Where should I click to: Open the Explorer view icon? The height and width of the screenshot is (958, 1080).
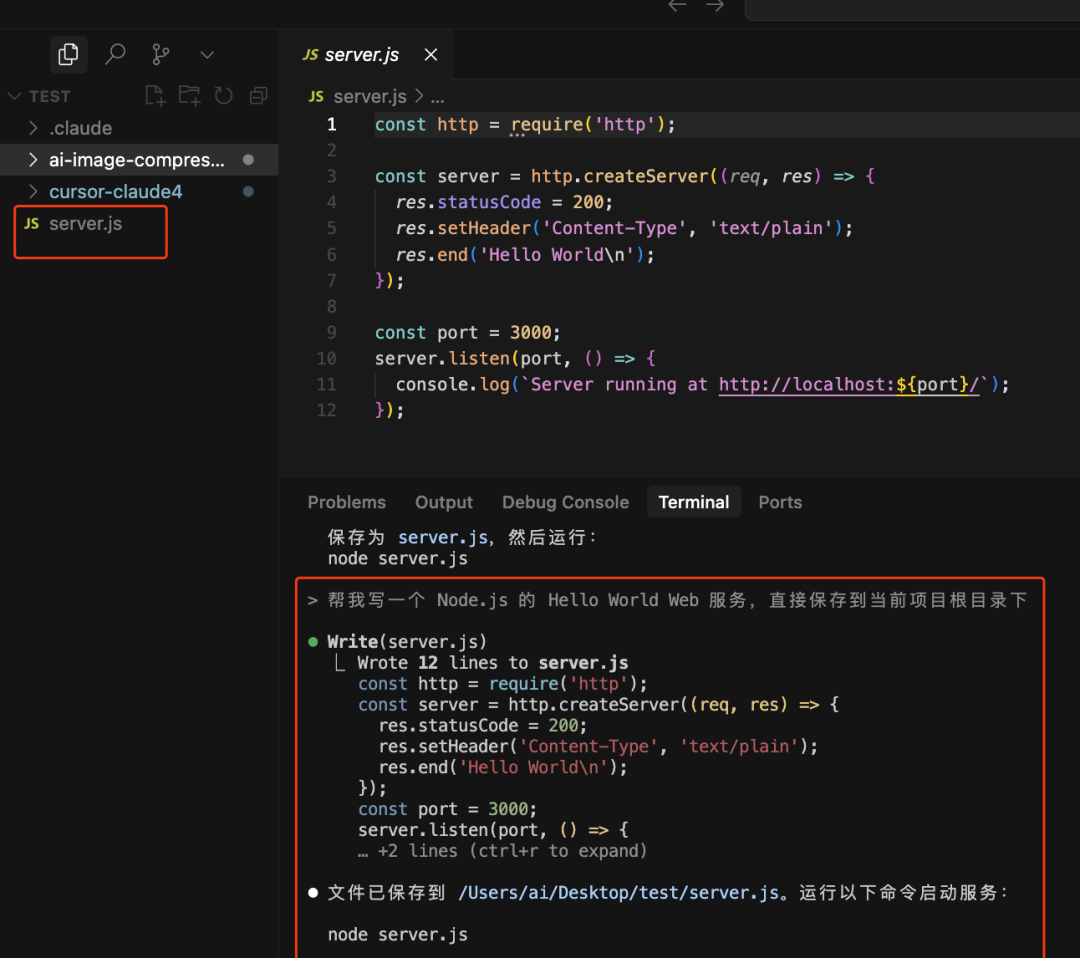coord(68,54)
